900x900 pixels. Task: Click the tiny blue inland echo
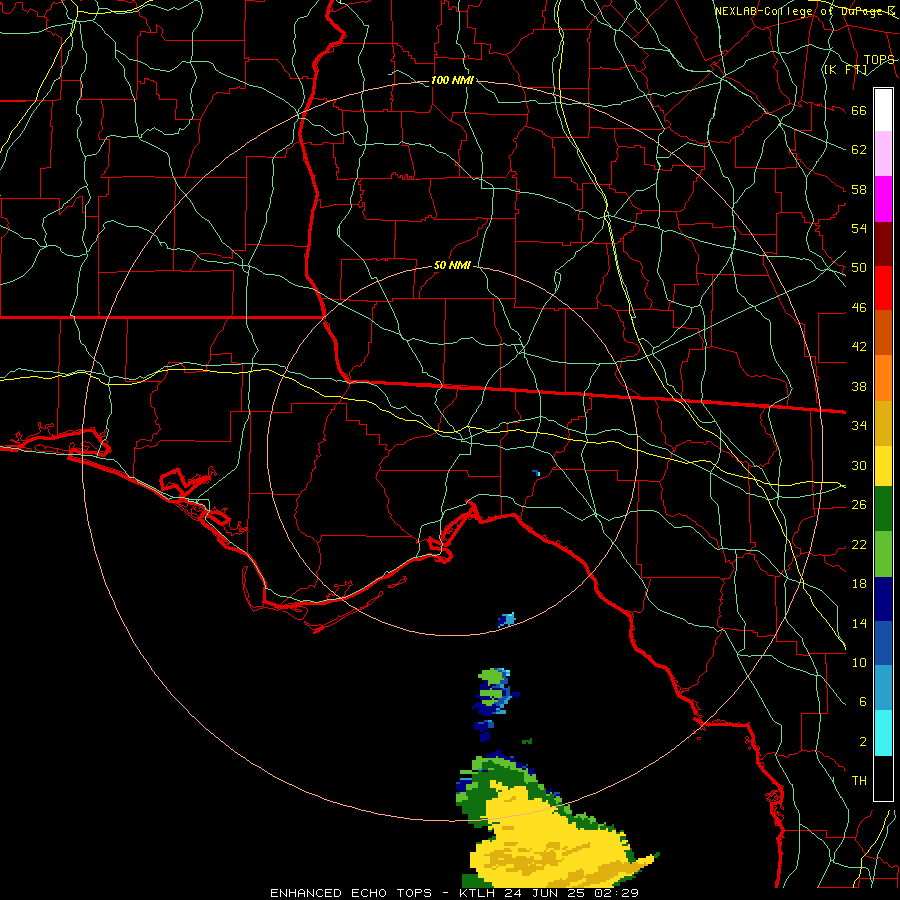pyautogui.click(x=536, y=473)
